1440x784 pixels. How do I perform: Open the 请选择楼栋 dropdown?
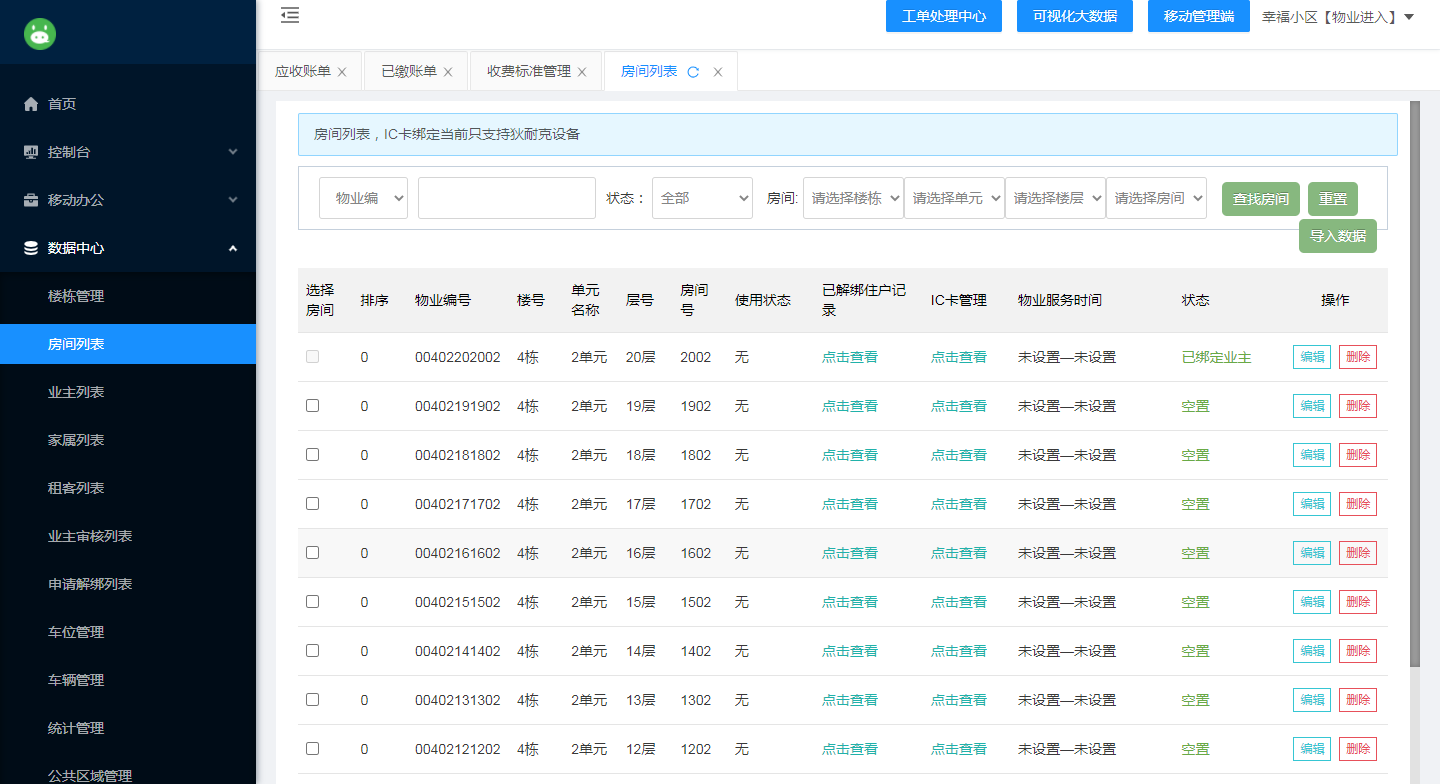[853, 198]
